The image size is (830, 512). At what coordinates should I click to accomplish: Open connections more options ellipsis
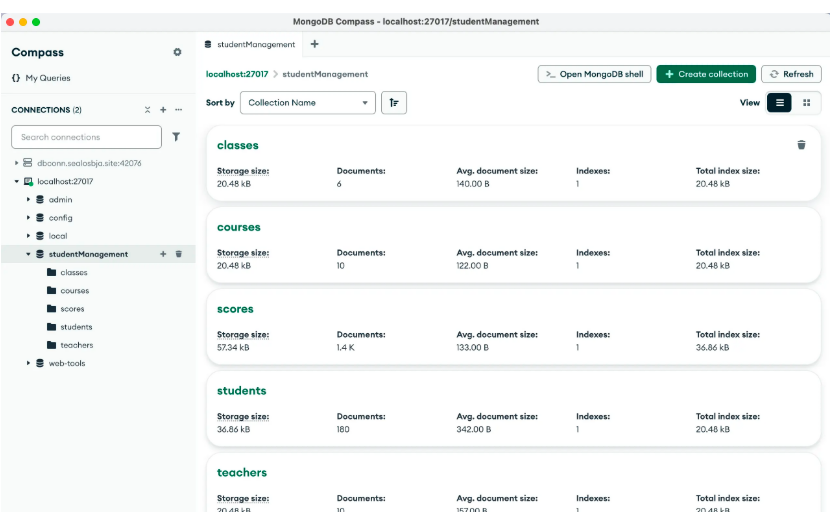179,110
